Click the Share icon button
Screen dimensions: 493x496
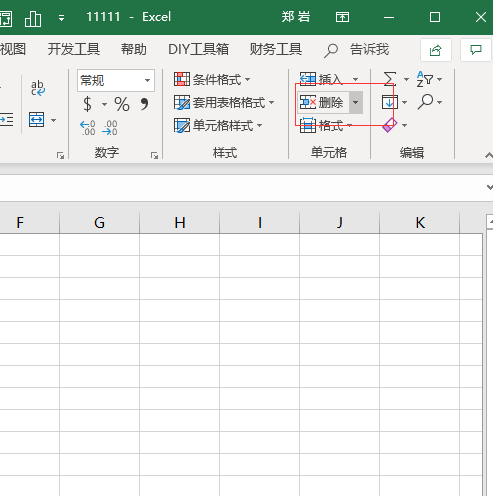point(436,50)
